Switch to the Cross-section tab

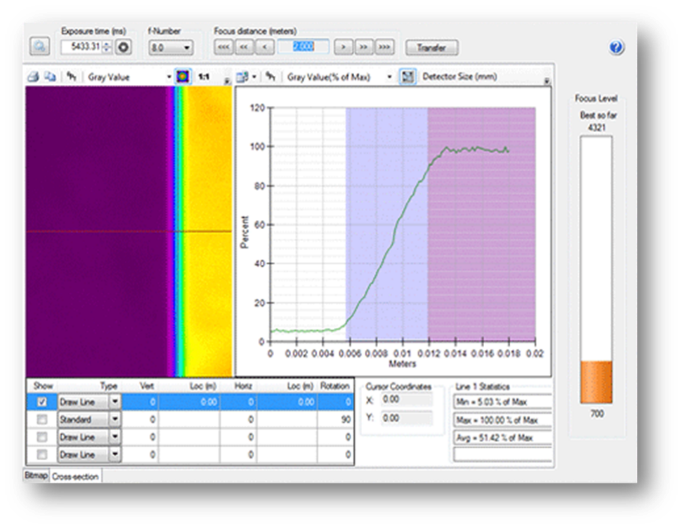click(76, 476)
